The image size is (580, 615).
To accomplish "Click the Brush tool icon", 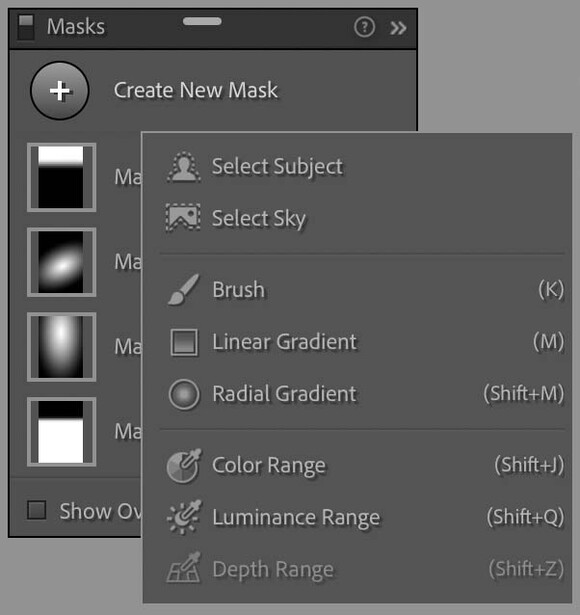I will pos(184,289).
